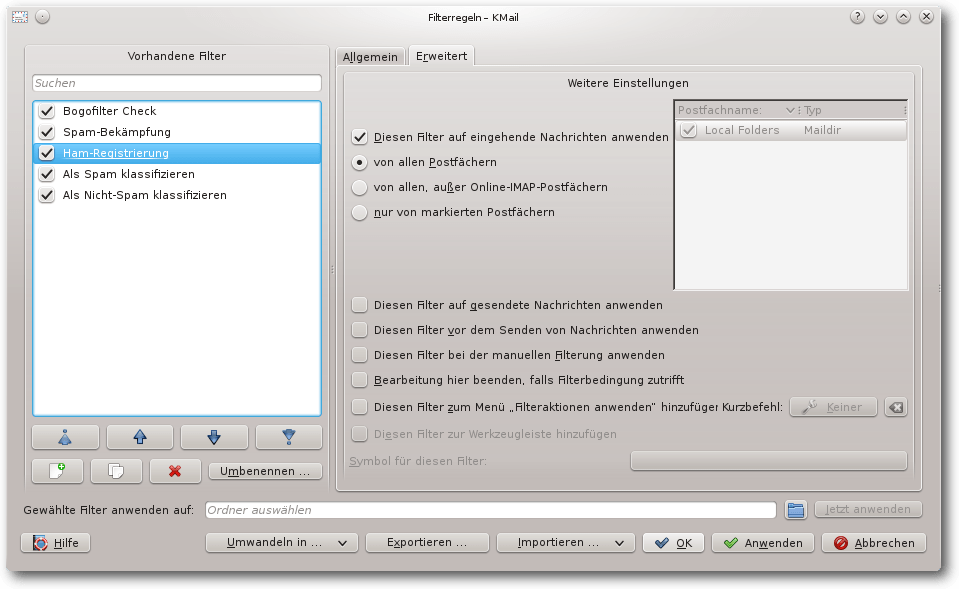Enable applying filter to sent messages
This screenshot has width=959, height=589.
pos(360,305)
